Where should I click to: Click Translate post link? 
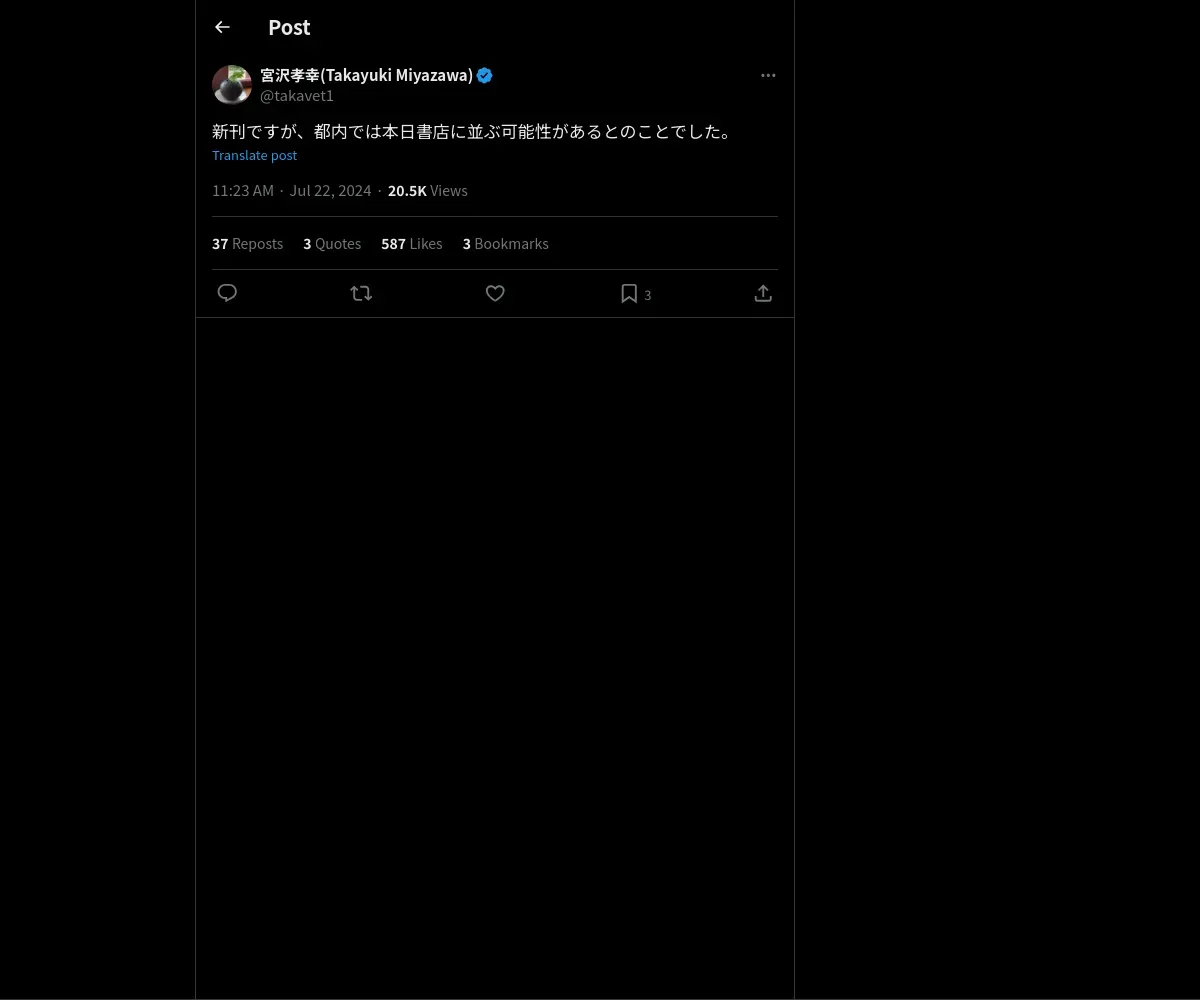[x=254, y=155]
